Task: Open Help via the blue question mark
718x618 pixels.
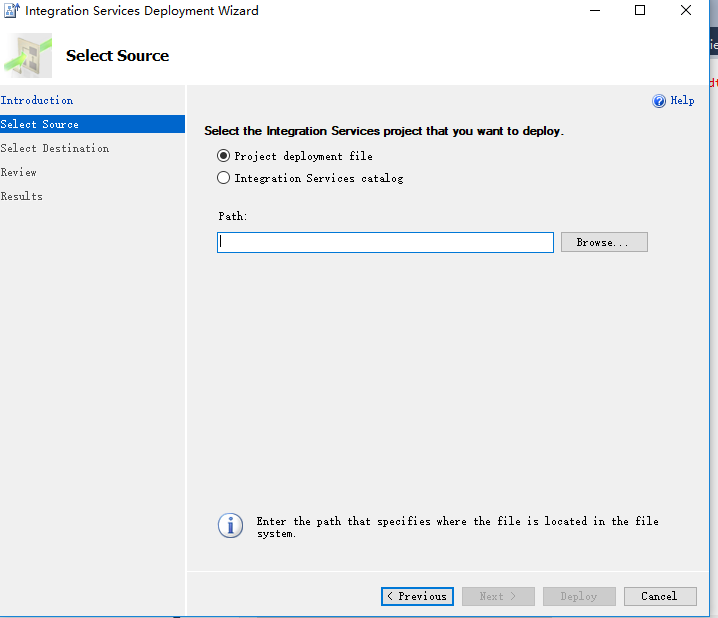Action: point(659,101)
